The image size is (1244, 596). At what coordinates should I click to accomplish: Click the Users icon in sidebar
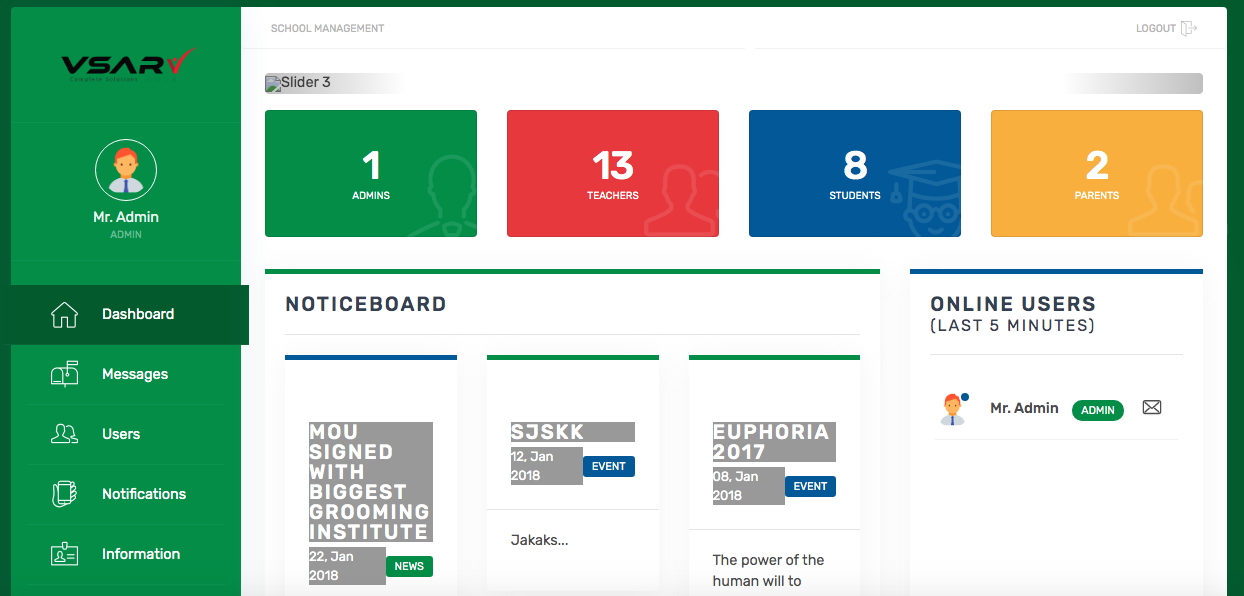click(64, 434)
